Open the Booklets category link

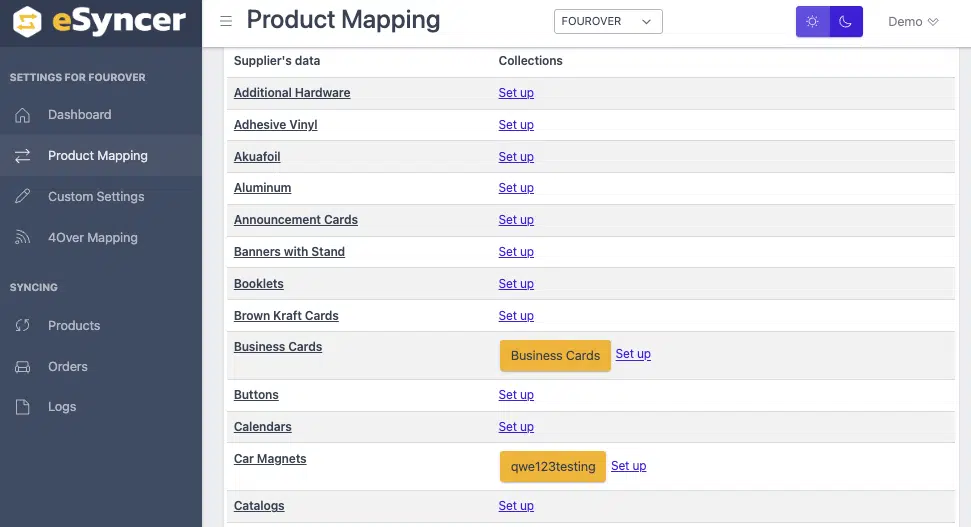point(258,284)
